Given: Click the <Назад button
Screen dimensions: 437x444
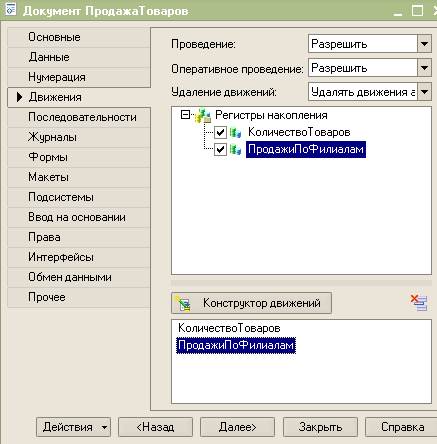Looking at the screenshot, I should coord(155,427).
